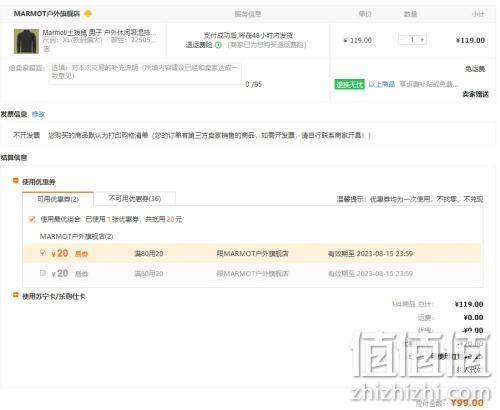The image size is (500, 410).
Task: Collapse the 使用优惠券 section
Action: [x=15, y=181]
